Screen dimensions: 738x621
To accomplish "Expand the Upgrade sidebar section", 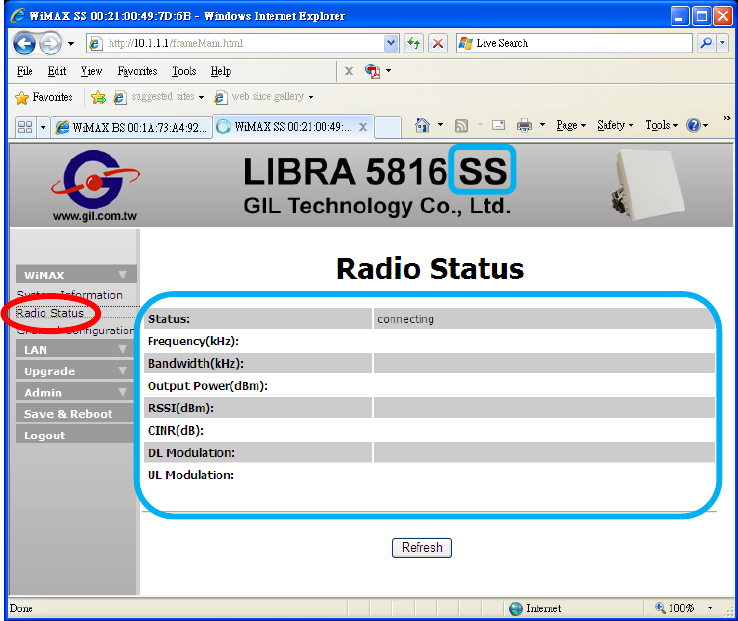I will click(x=76, y=371).
